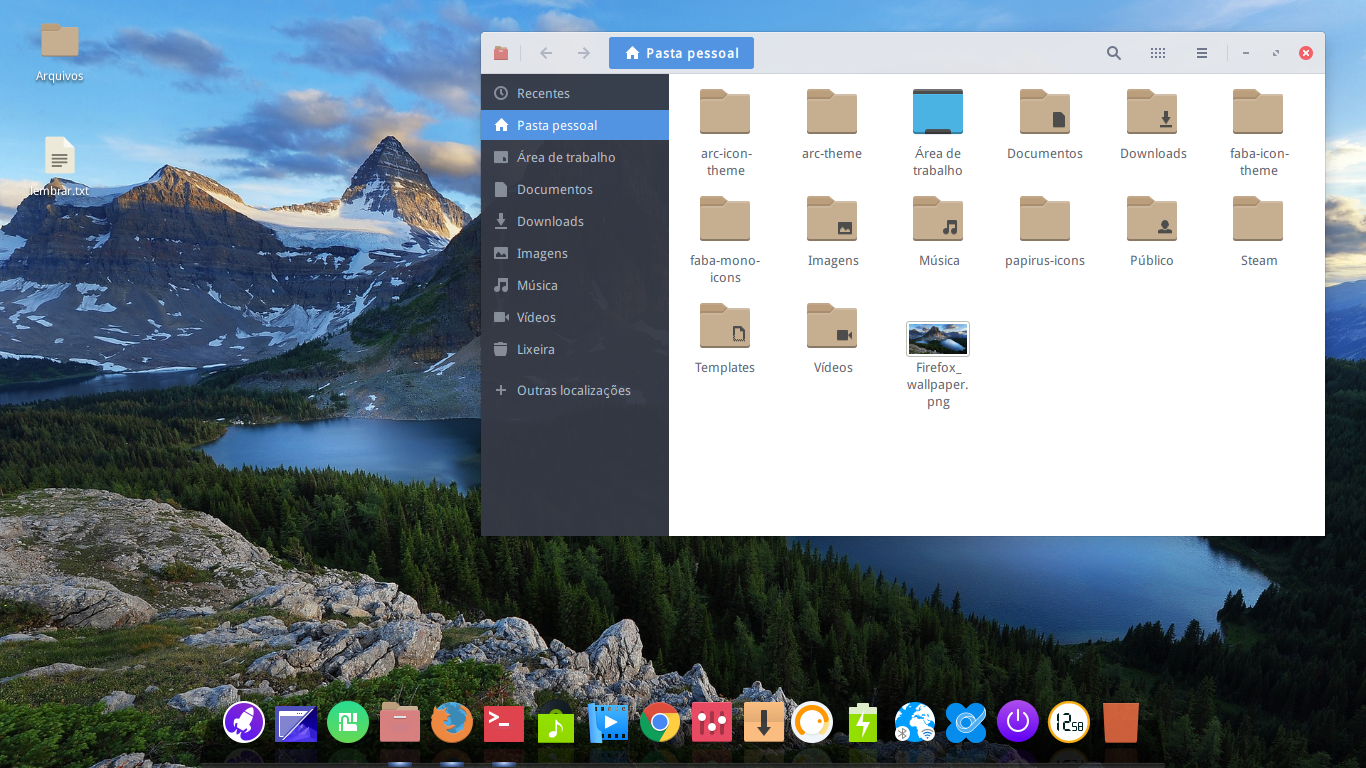Launch Firefox from the dock
Image resolution: width=1366 pixels, height=768 pixels.
pyautogui.click(x=452, y=722)
